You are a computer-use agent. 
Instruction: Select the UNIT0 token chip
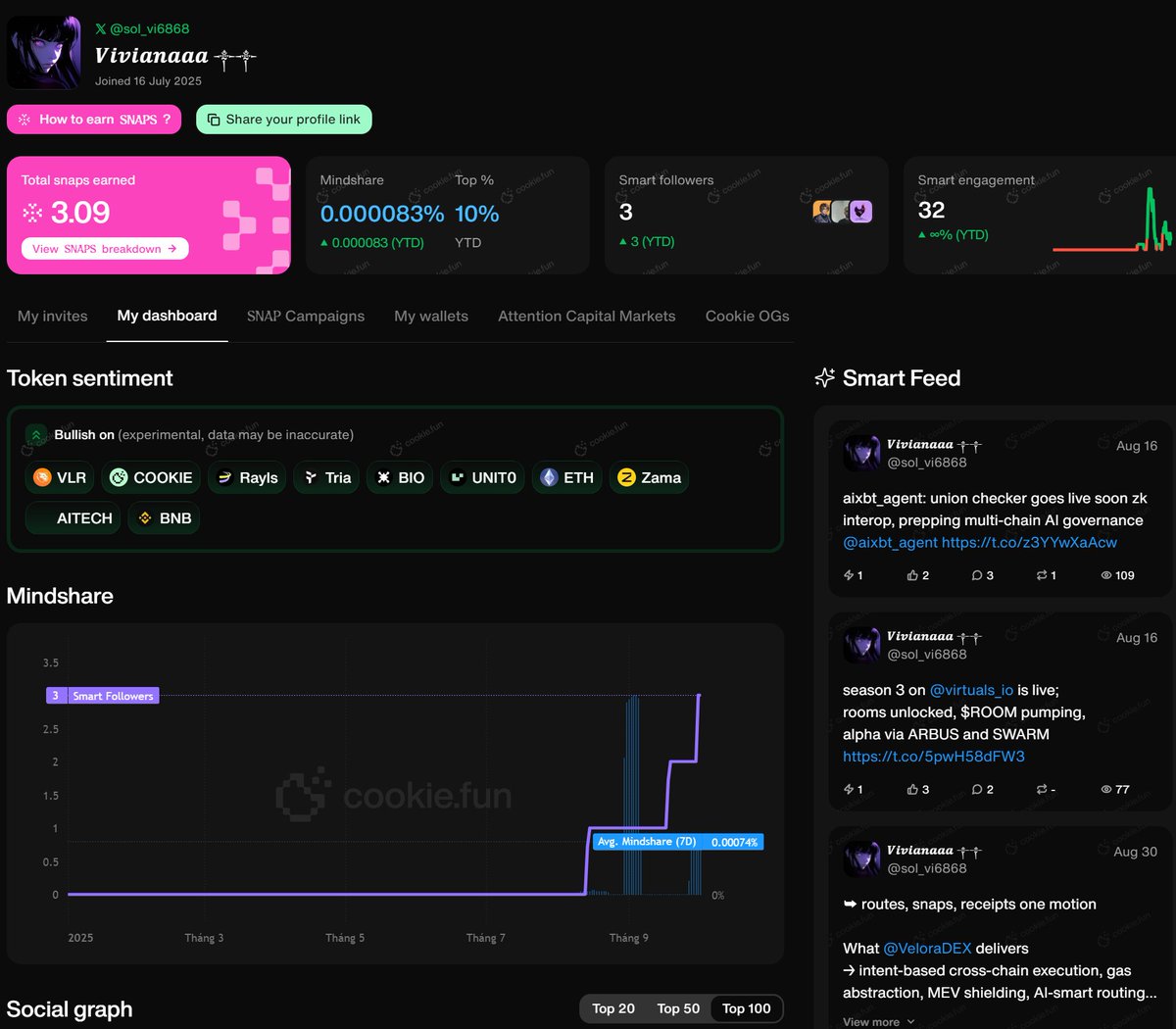click(482, 477)
